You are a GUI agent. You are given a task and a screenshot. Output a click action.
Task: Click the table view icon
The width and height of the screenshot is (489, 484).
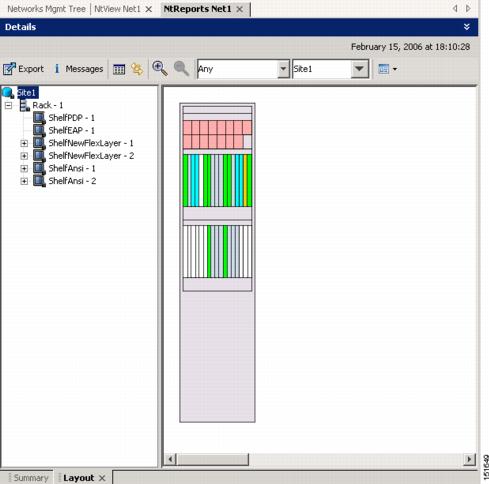(x=119, y=69)
